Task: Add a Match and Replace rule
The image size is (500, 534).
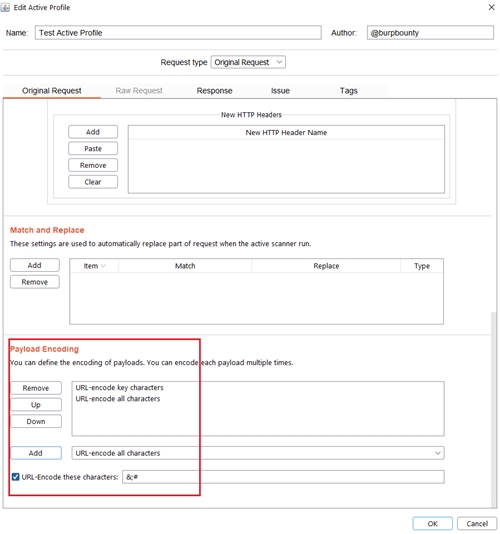Action: (x=35, y=265)
